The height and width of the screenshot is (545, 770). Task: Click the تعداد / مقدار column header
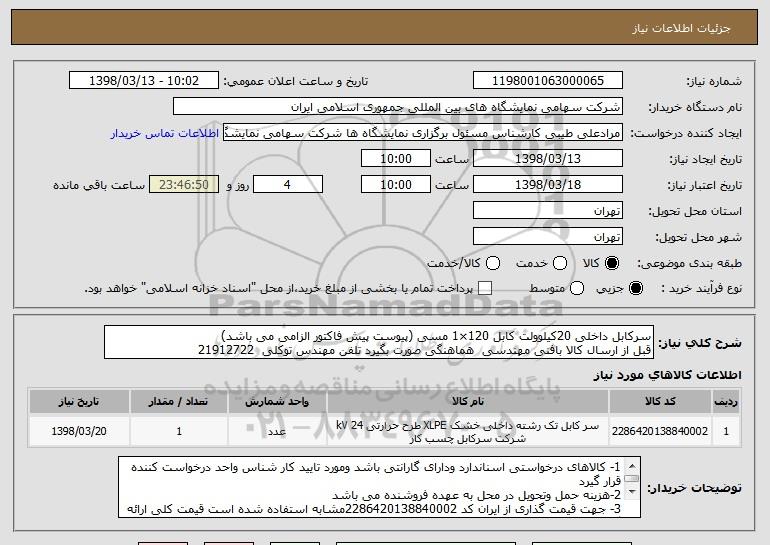[x=178, y=402]
